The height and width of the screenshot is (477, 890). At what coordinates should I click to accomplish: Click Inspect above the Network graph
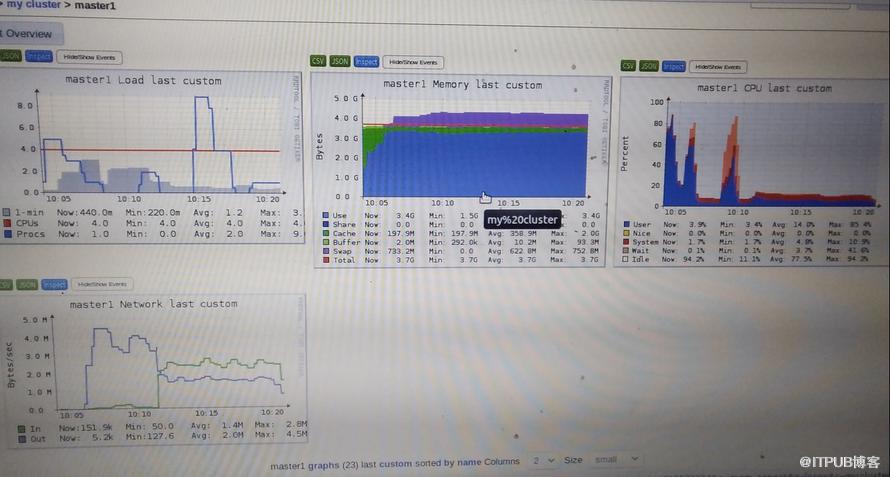[x=54, y=284]
